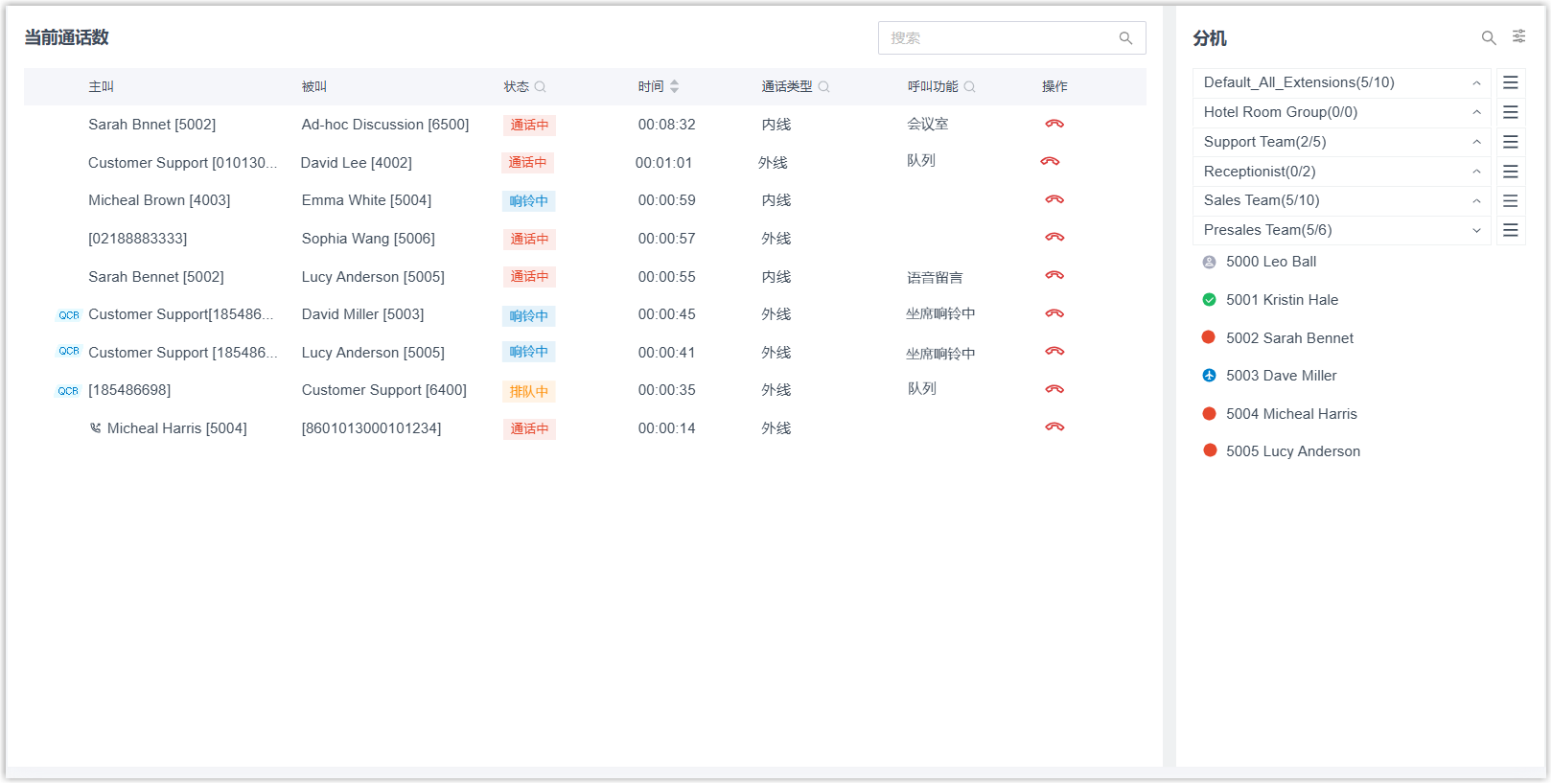The width and height of the screenshot is (1552, 784).
Task: Open menu for Default_All_Extensions group
Action: point(1510,83)
